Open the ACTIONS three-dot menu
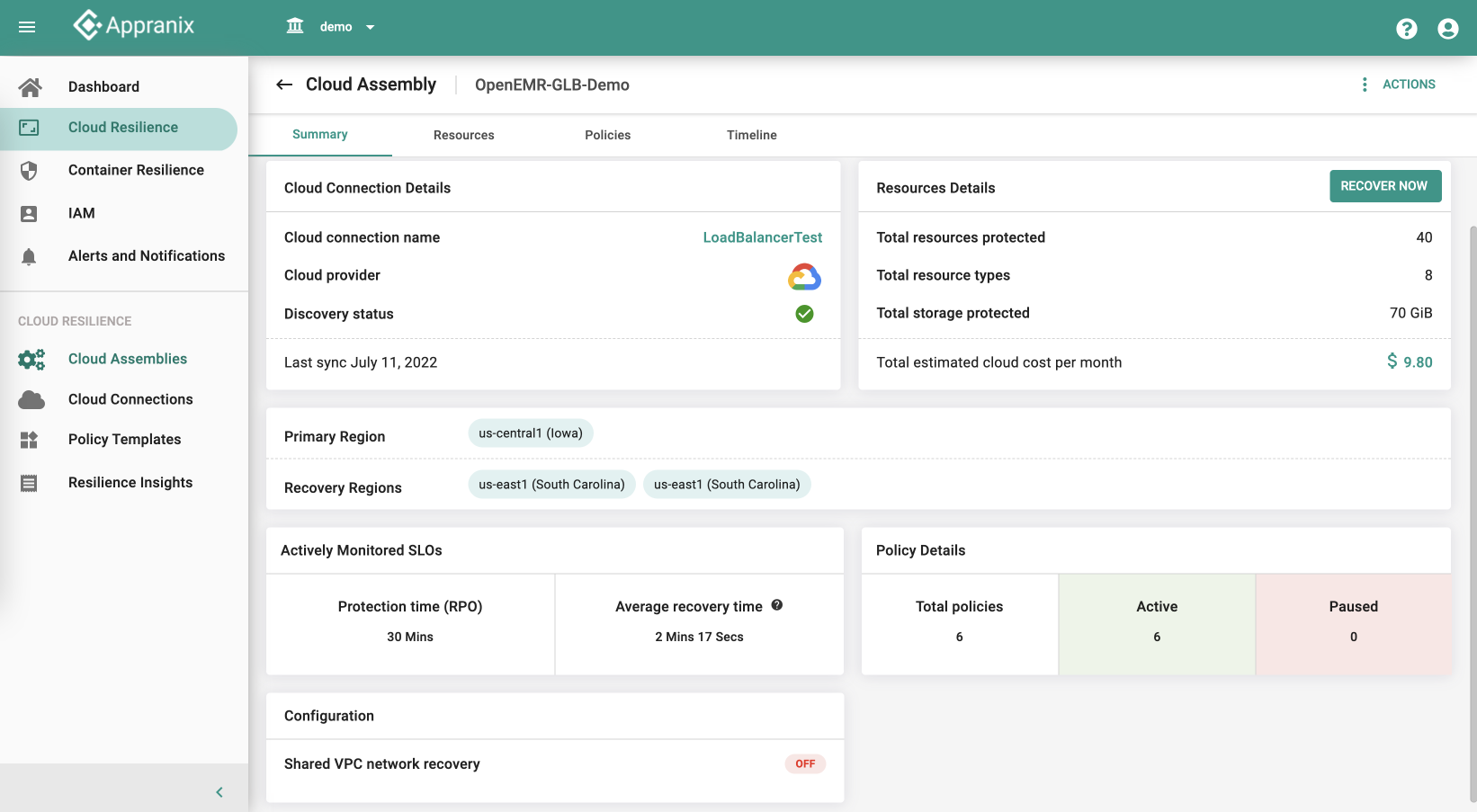Image resolution: width=1477 pixels, height=812 pixels. click(x=1365, y=85)
